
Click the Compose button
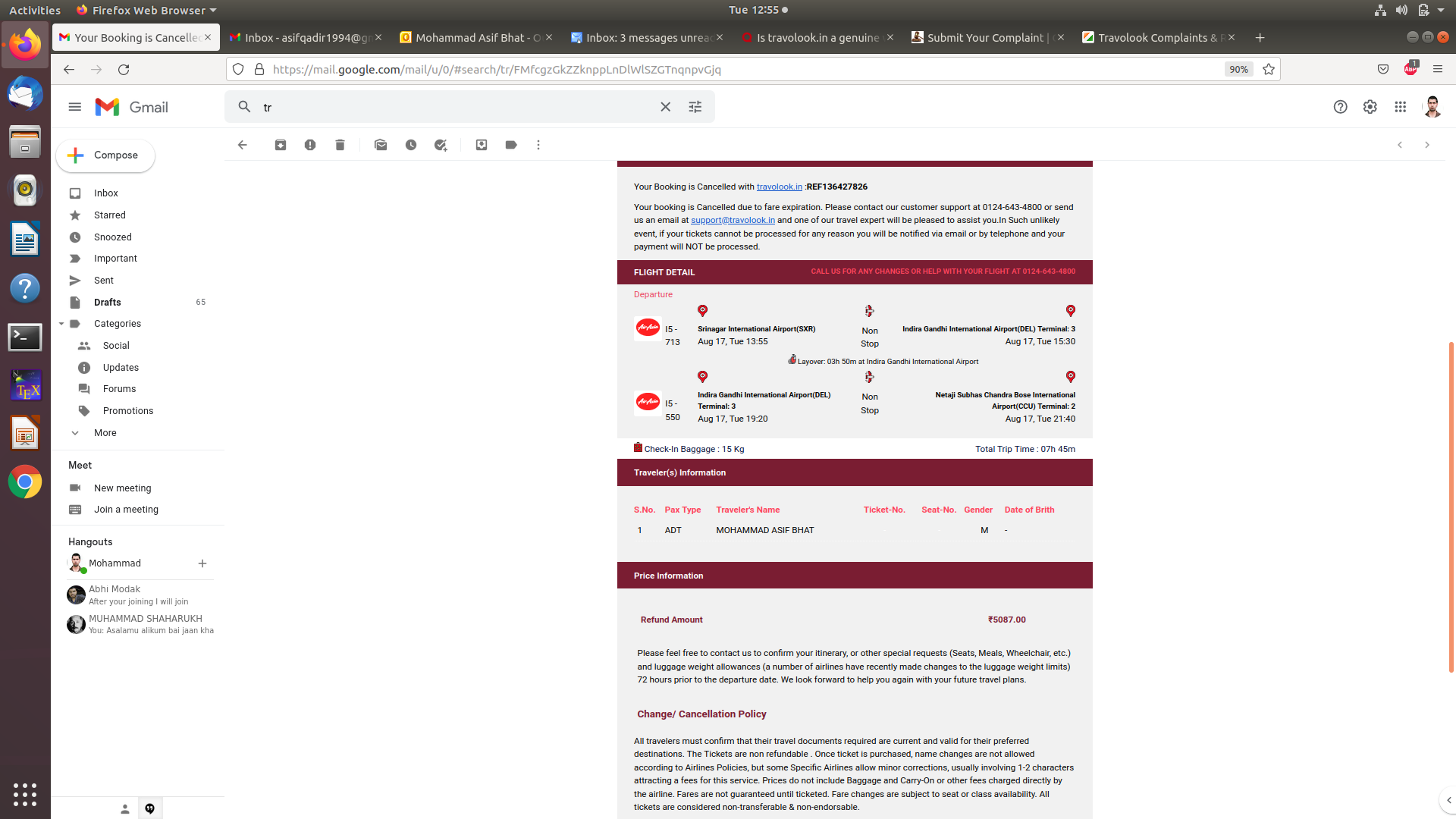tap(105, 155)
